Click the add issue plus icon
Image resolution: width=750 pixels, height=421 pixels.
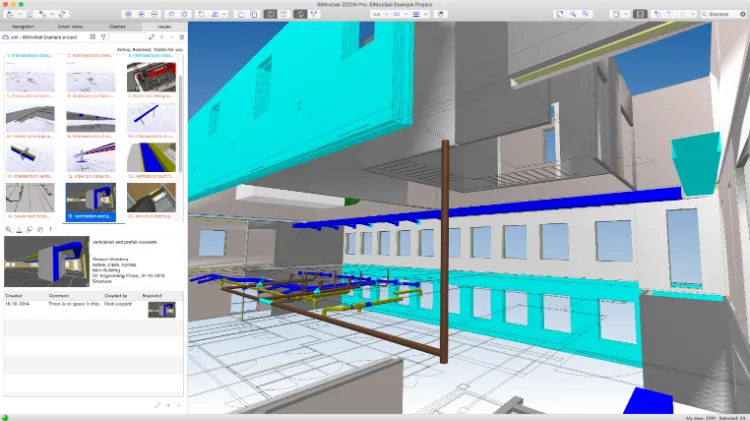tap(161, 37)
